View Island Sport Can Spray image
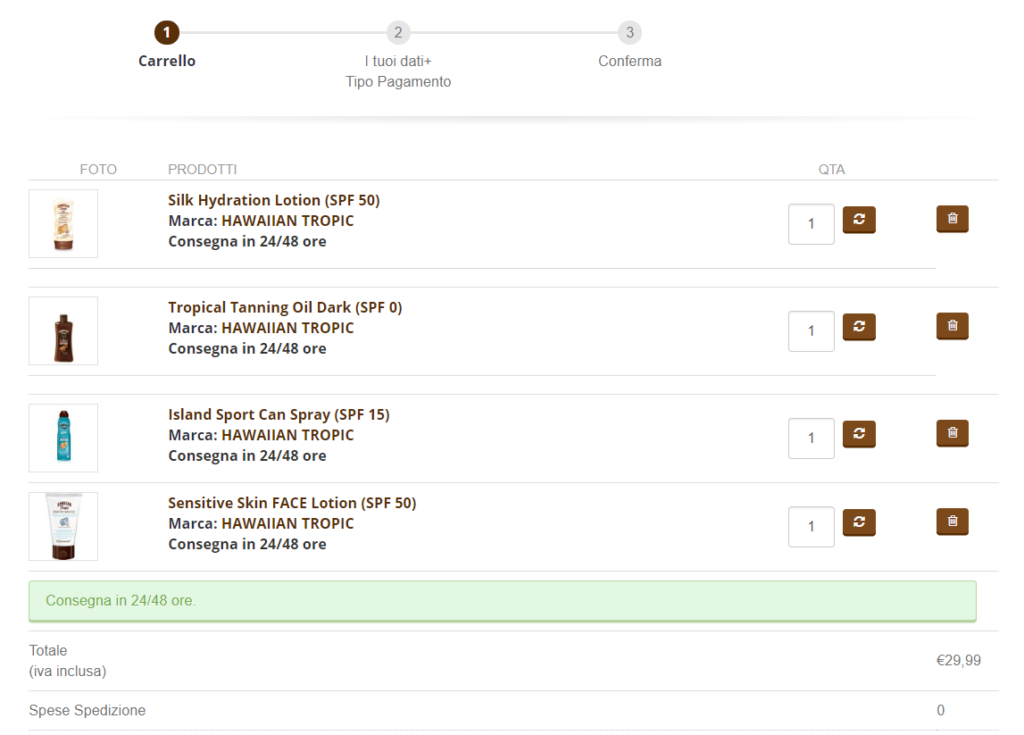Image resolution: width=1024 pixels, height=735 pixels. point(63,438)
